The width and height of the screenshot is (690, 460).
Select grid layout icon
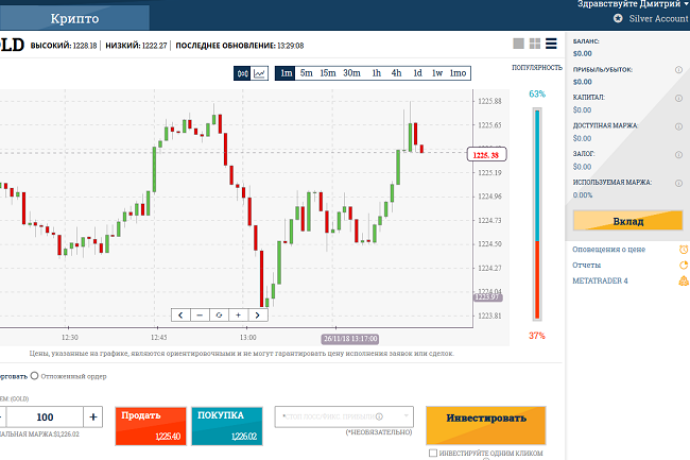click(535, 43)
